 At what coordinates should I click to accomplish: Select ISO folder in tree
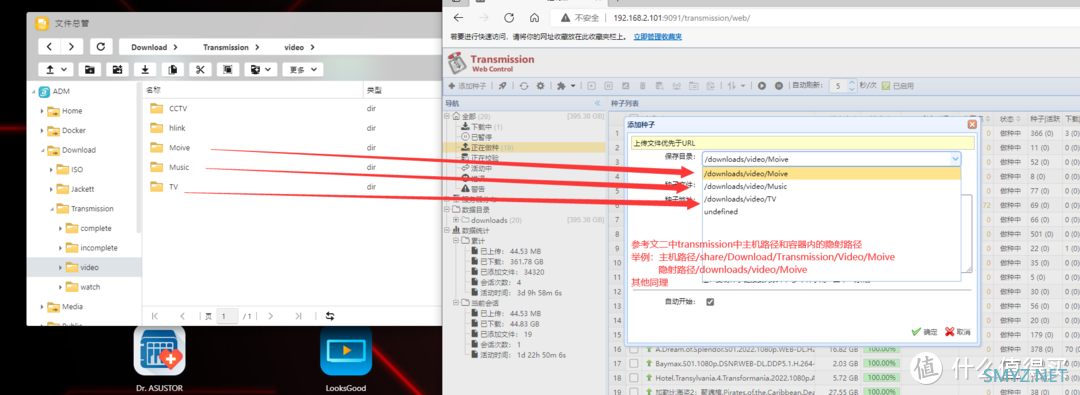pyautogui.click(x=77, y=170)
